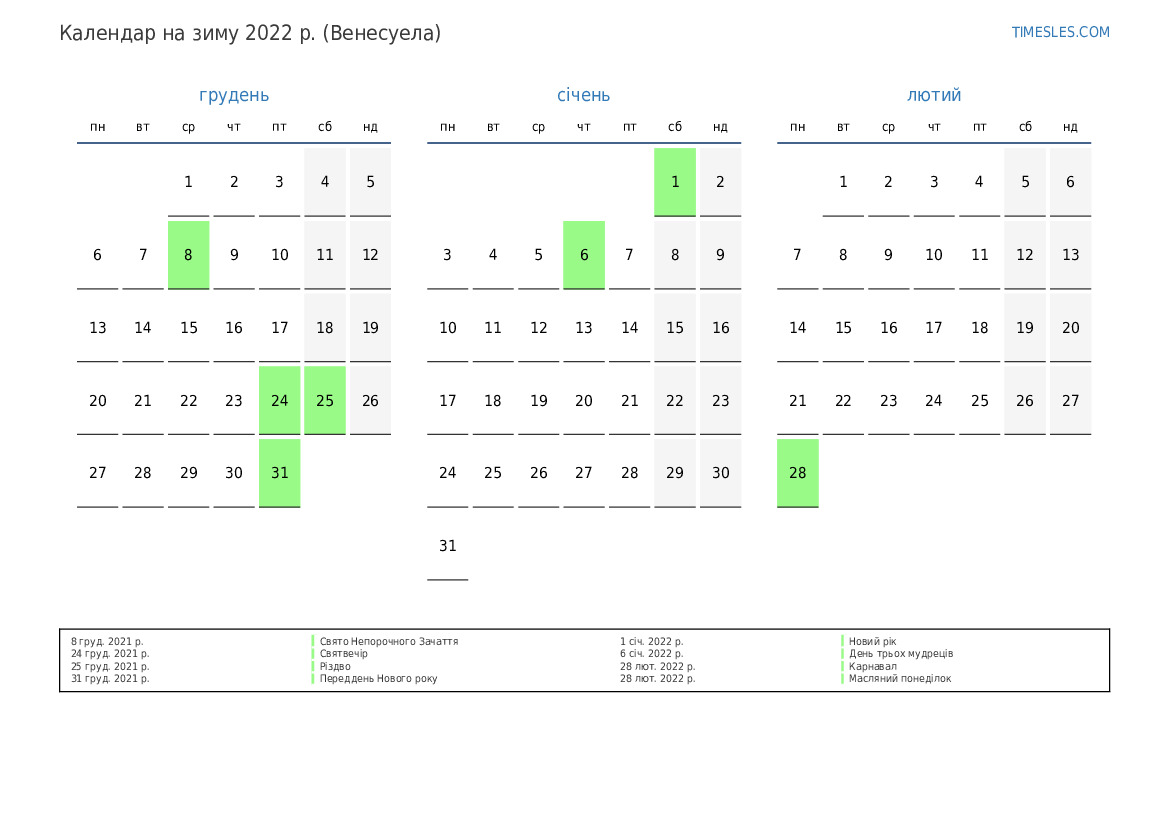Screen dimensions: 1169x827
Task: Select January 13 date cell
Action: [x=584, y=327]
